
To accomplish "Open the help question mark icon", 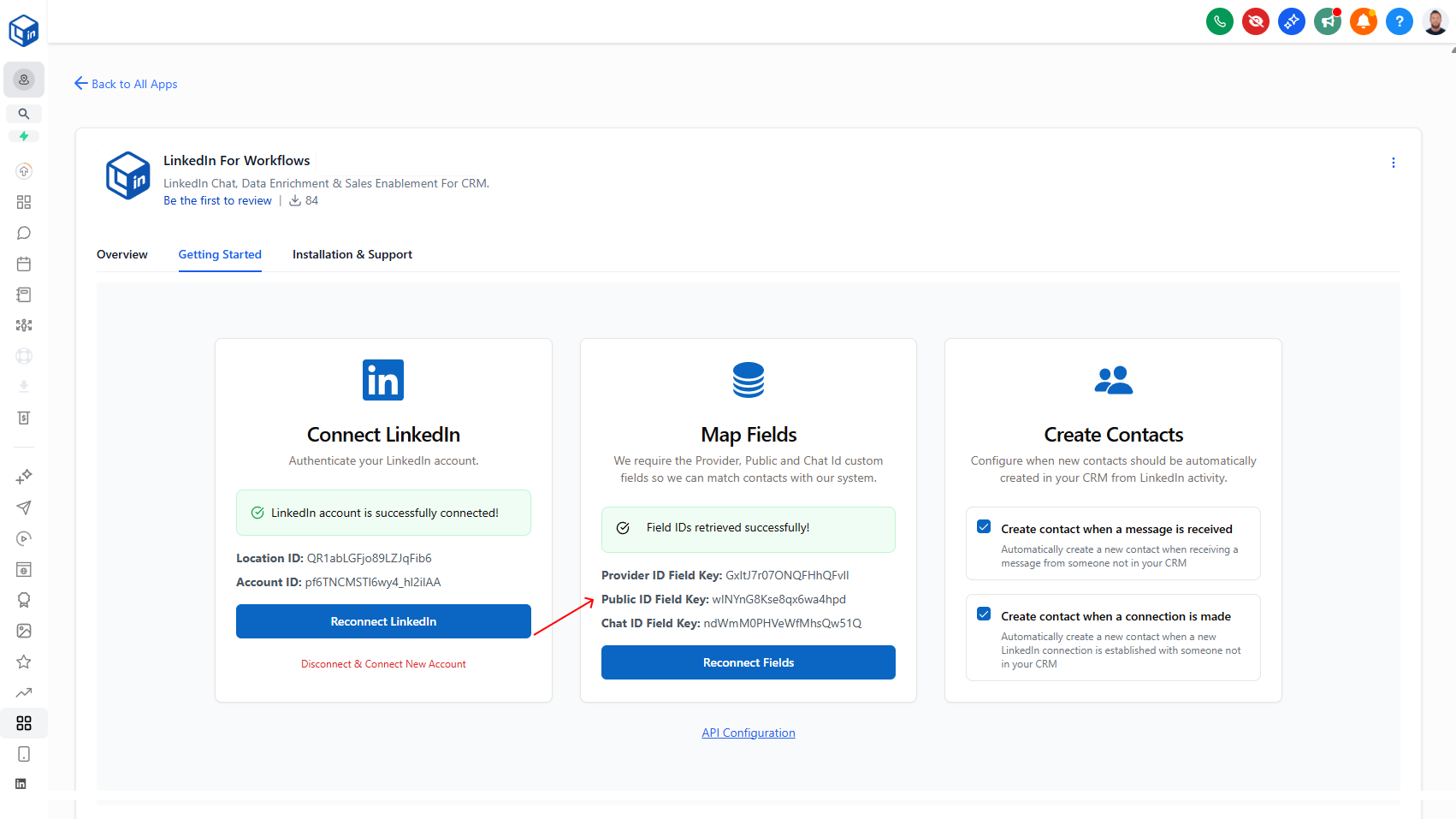I will tap(1399, 21).
